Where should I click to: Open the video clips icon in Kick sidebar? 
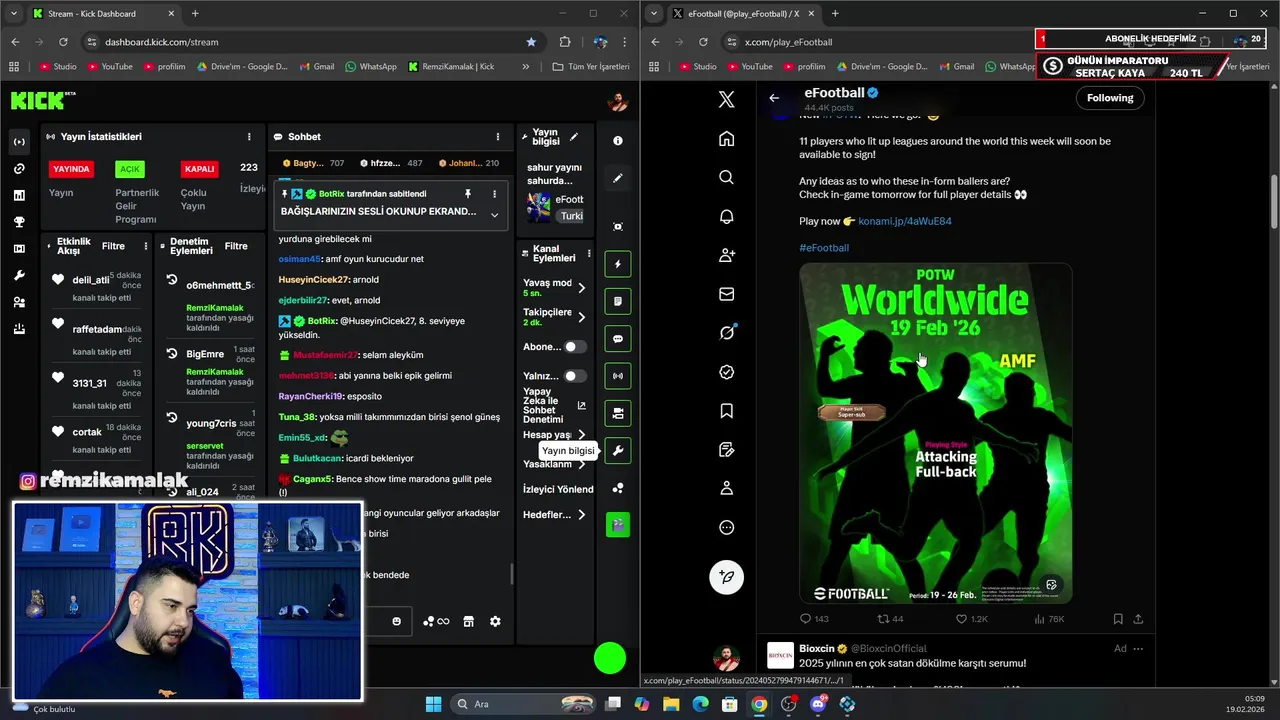pos(19,249)
